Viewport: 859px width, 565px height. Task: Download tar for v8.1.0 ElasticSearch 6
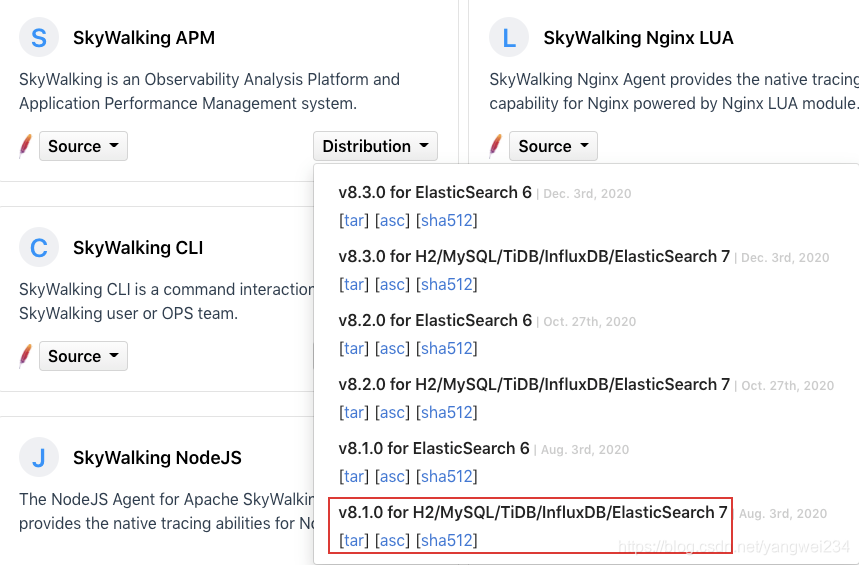coord(353,477)
